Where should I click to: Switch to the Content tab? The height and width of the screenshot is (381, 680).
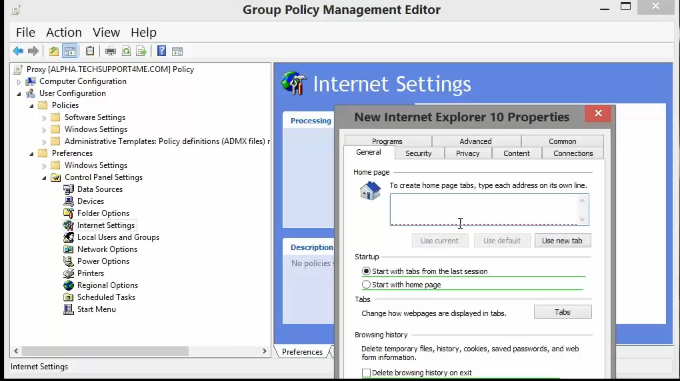click(x=517, y=153)
